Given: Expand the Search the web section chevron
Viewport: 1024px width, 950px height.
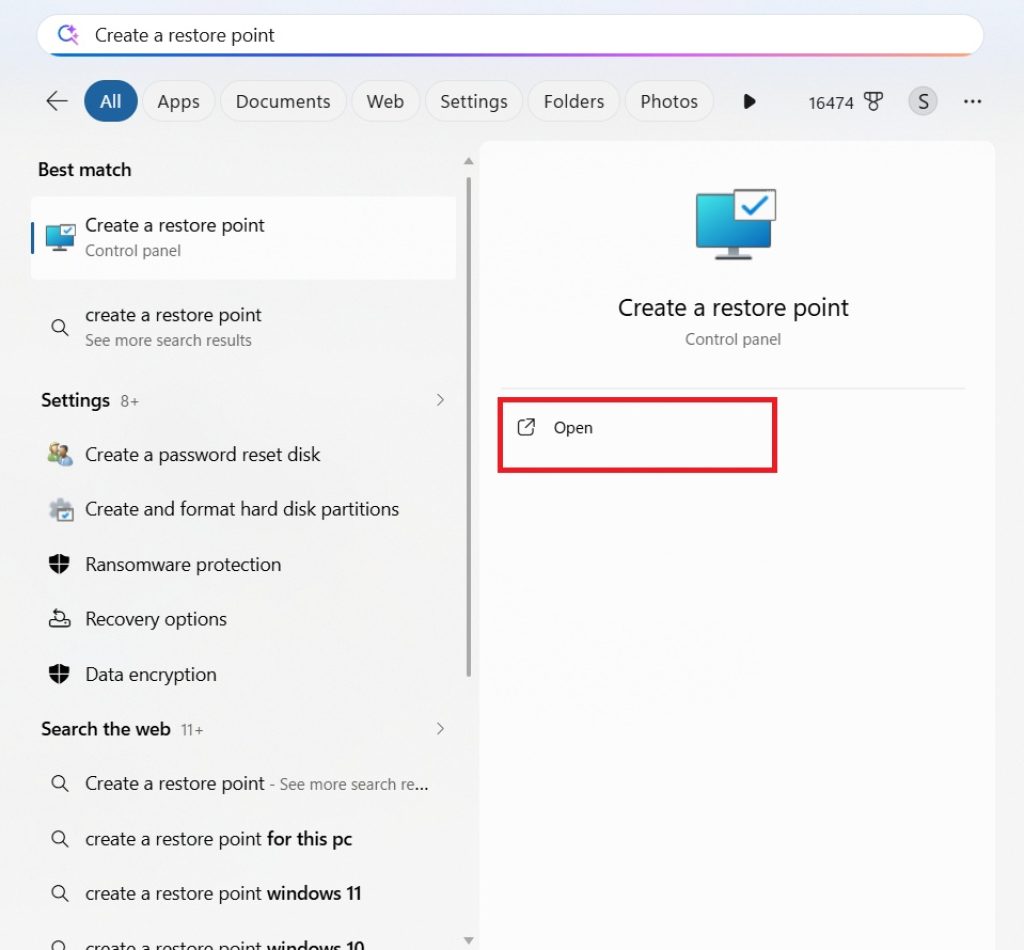Looking at the screenshot, I should pyautogui.click(x=440, y=729).
